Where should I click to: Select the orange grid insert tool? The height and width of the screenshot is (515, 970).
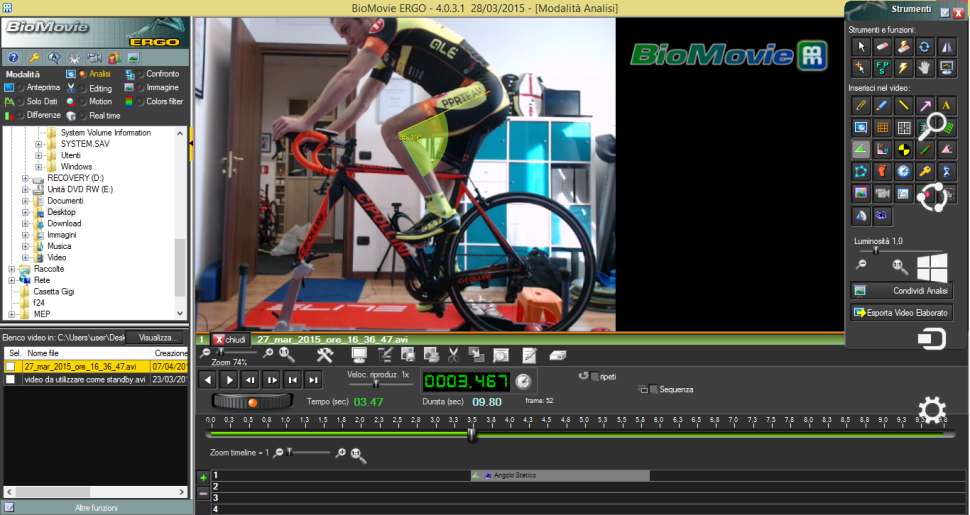[882, 128]
